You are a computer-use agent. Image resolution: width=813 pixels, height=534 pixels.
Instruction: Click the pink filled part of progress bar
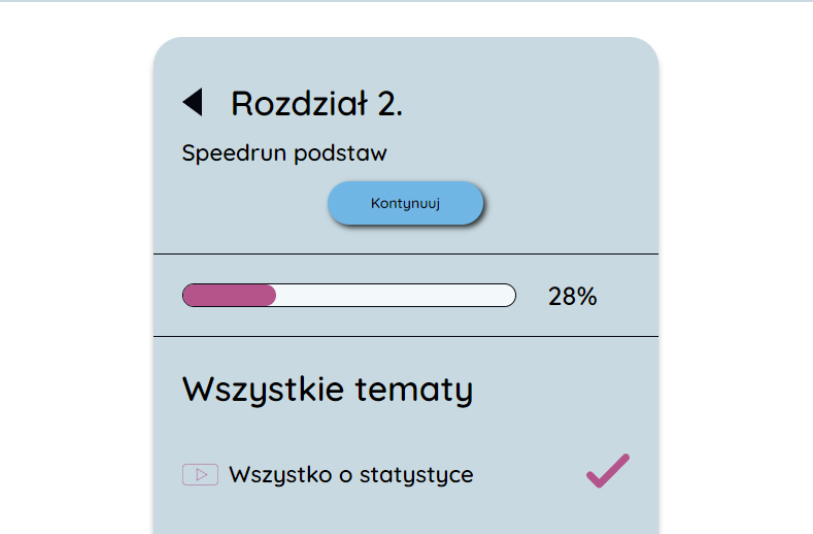[229, 295]
